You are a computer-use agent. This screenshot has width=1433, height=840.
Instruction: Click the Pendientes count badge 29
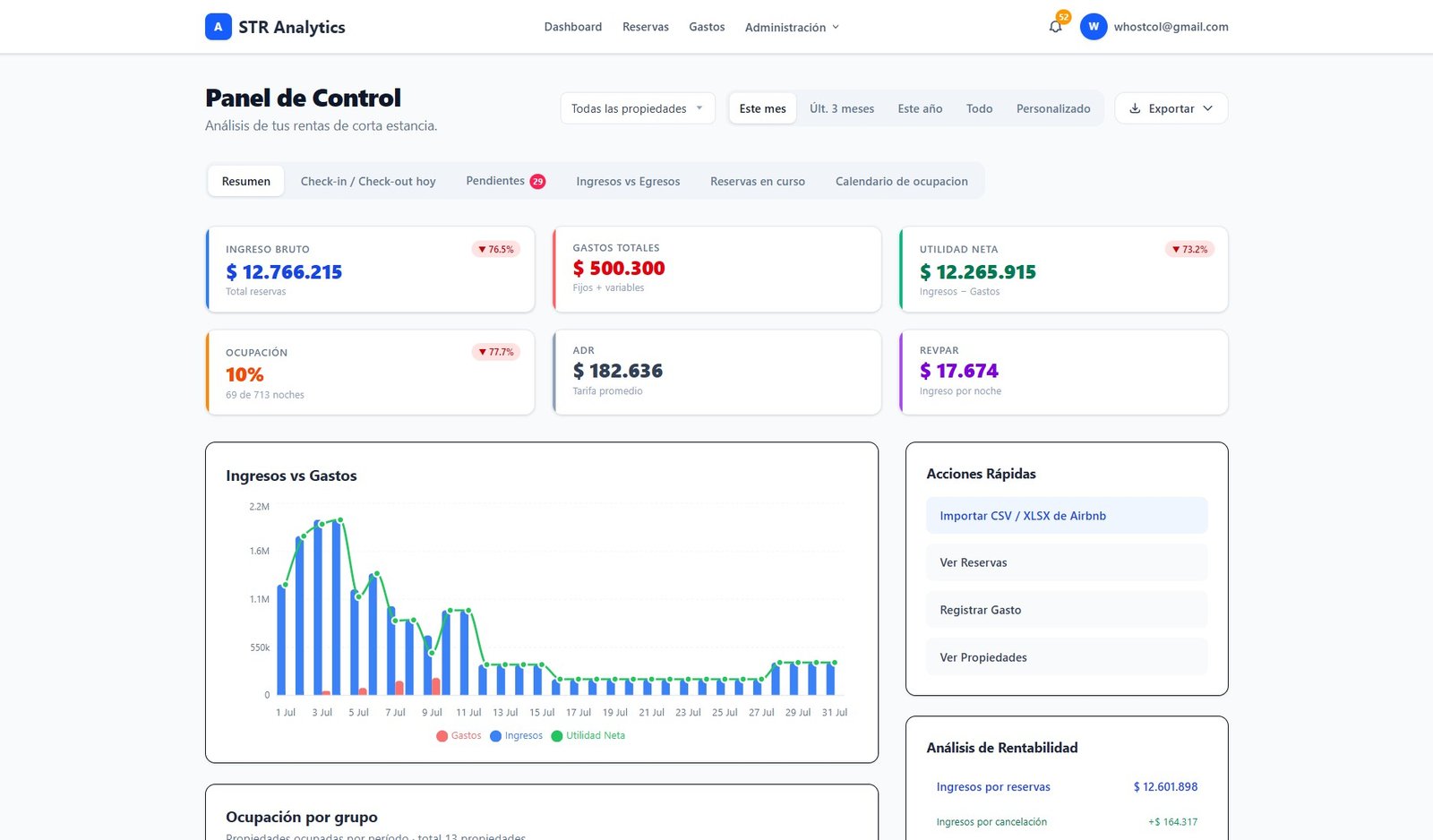coord(537,181)
